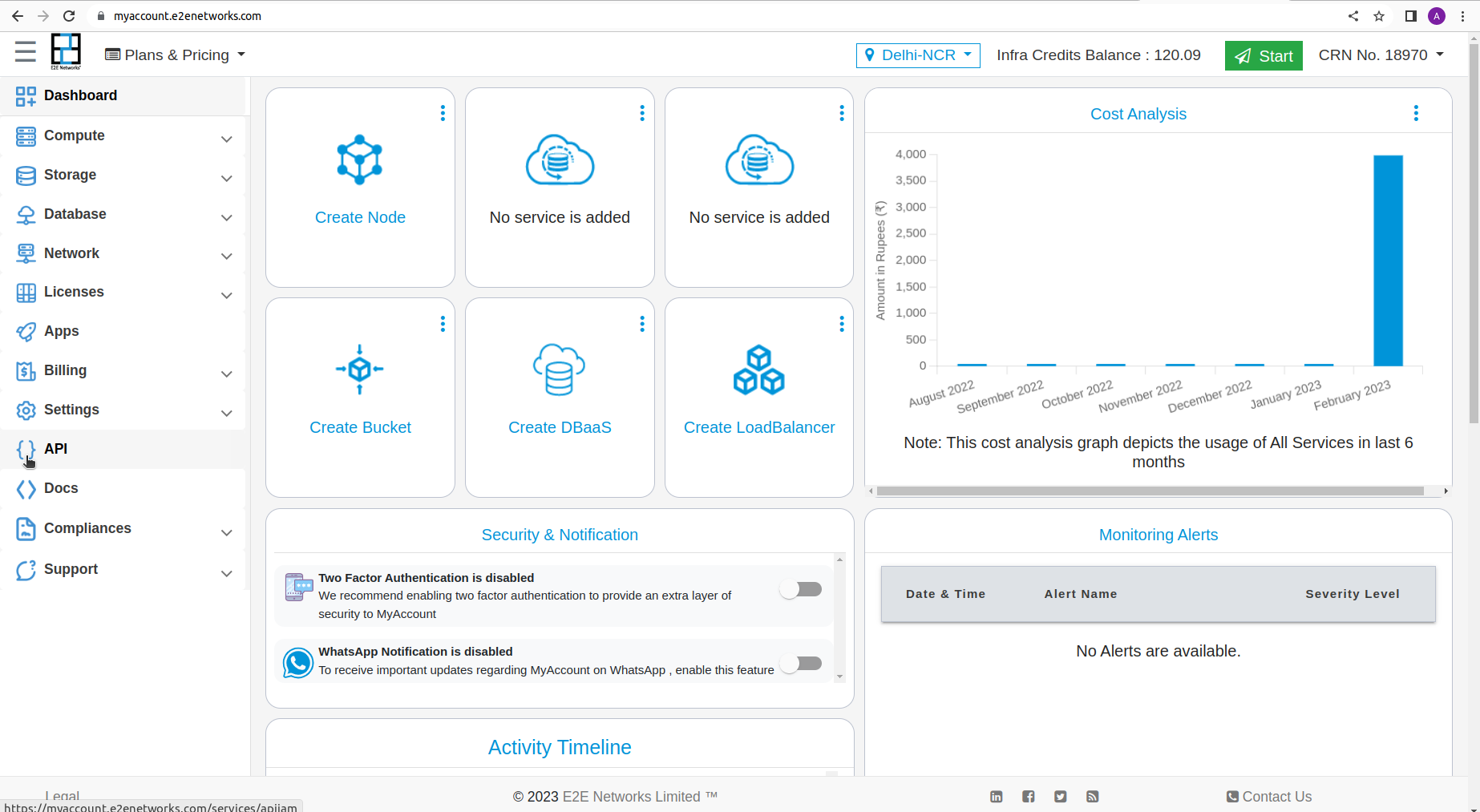Expand the Settings sidebar section
This screenshot has width=1480, height=812.
tap(123, 410)
